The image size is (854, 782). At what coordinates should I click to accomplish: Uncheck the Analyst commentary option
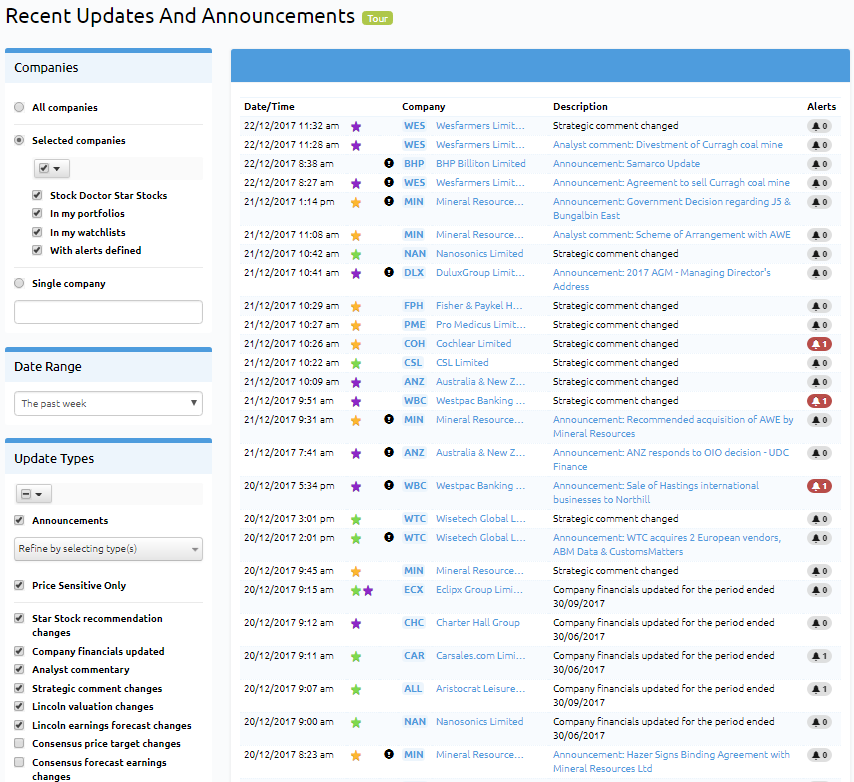point(20,669)
